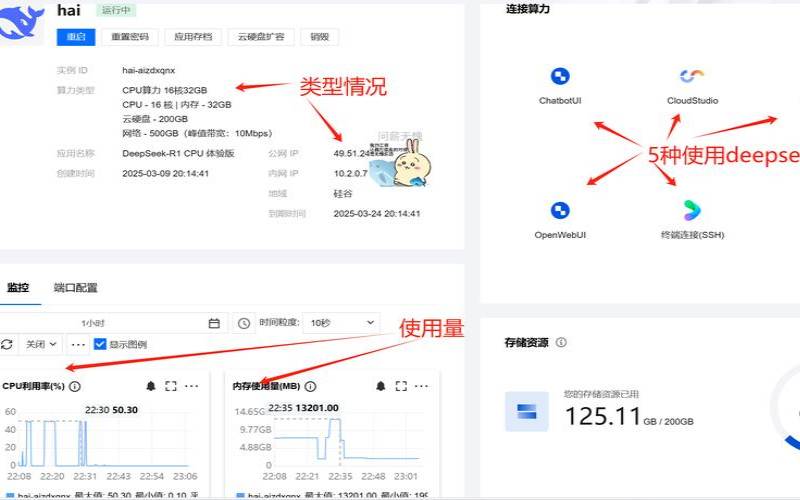Click the 运行中 running status badge
Viewport: 800px width, 500px height.
point(116,10)
